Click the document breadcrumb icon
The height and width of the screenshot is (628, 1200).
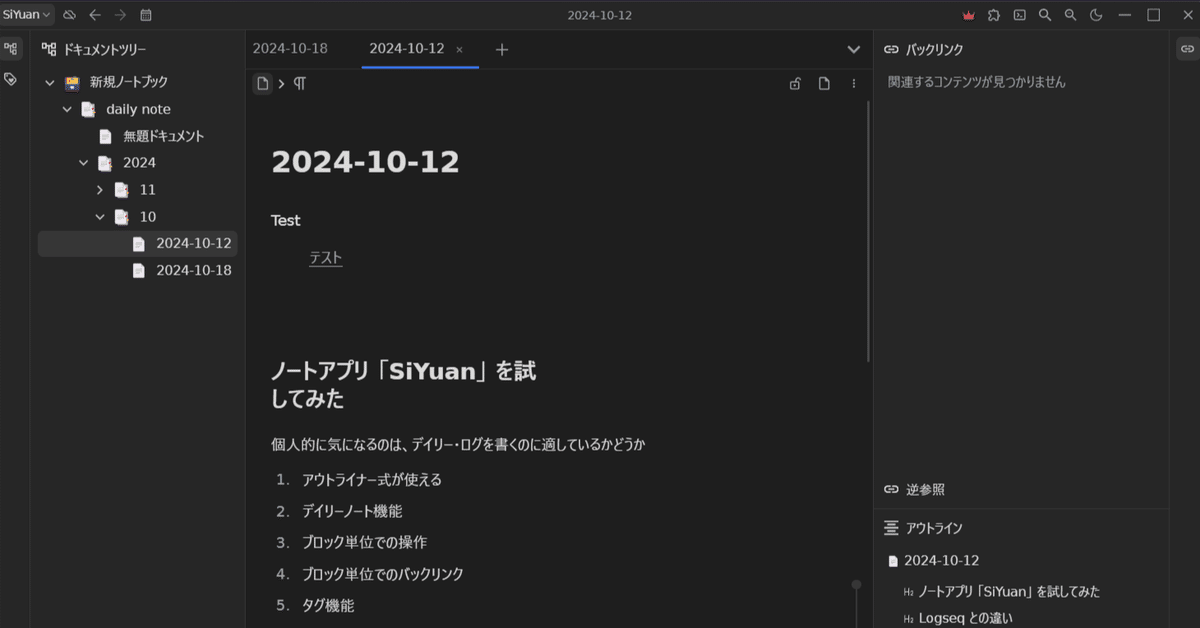point(262,84)
